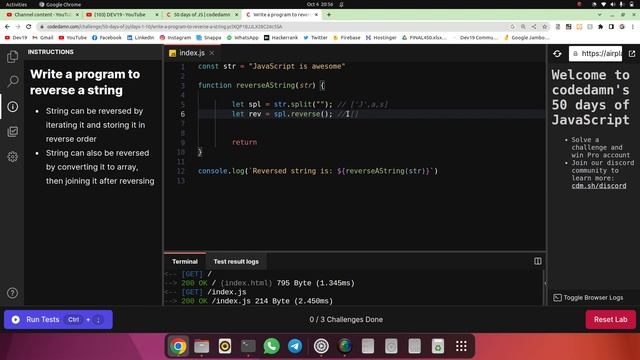Screen dimensions: 640x360
Task: Open preview in a new window icon
Action: pos(632,53)
